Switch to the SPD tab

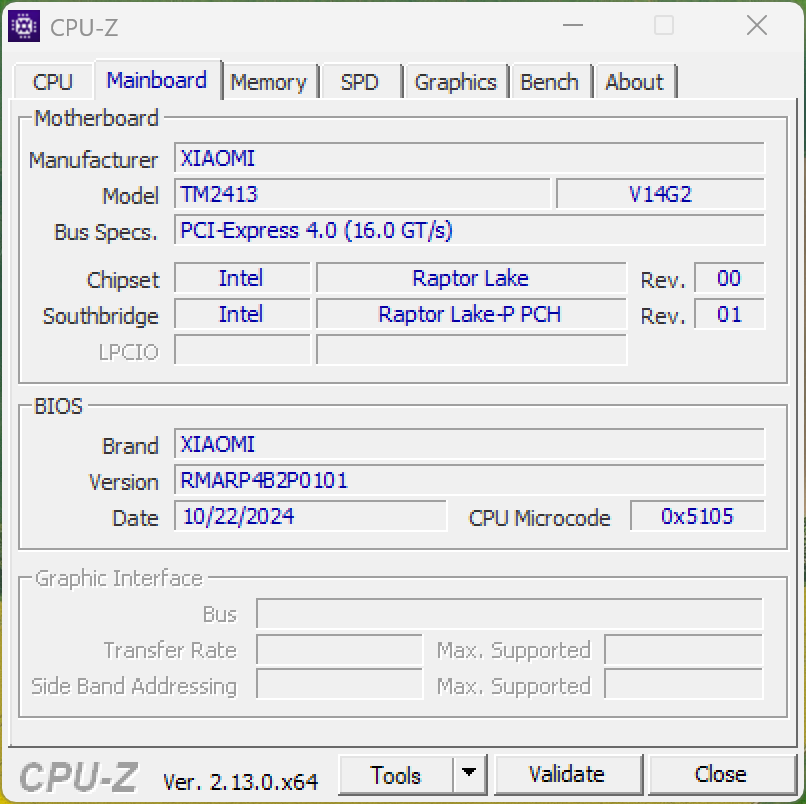360,82
